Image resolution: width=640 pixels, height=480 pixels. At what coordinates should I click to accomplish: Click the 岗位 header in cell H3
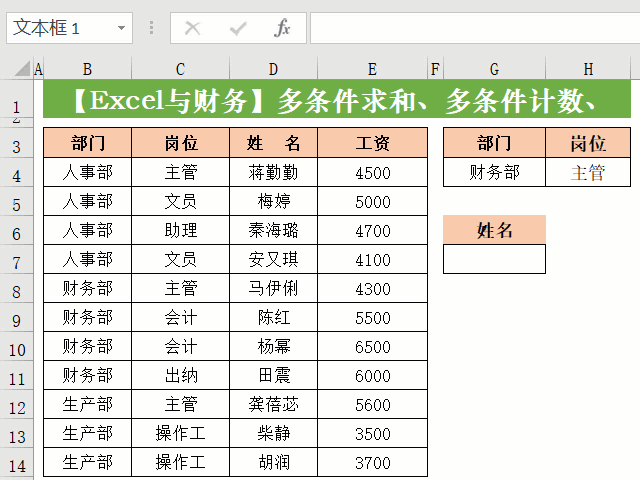pyautogui.click(x=588, y=143)
